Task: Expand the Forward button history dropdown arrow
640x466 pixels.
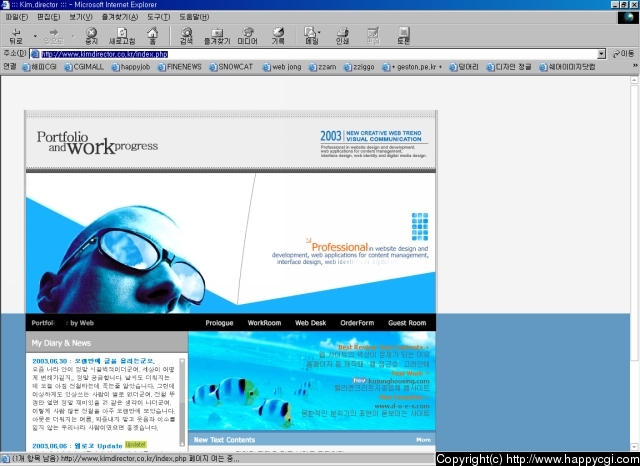Action: [73, 36]
